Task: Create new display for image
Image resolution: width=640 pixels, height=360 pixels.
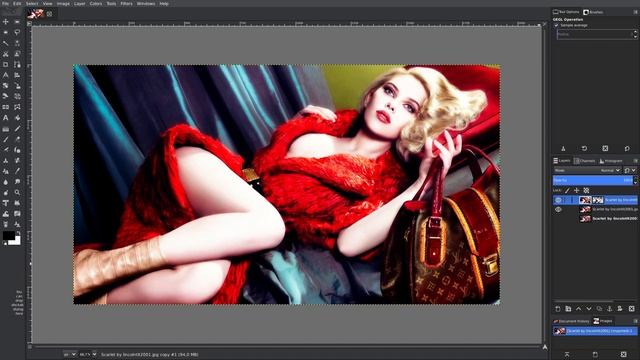Action: [x=595, y=354]
